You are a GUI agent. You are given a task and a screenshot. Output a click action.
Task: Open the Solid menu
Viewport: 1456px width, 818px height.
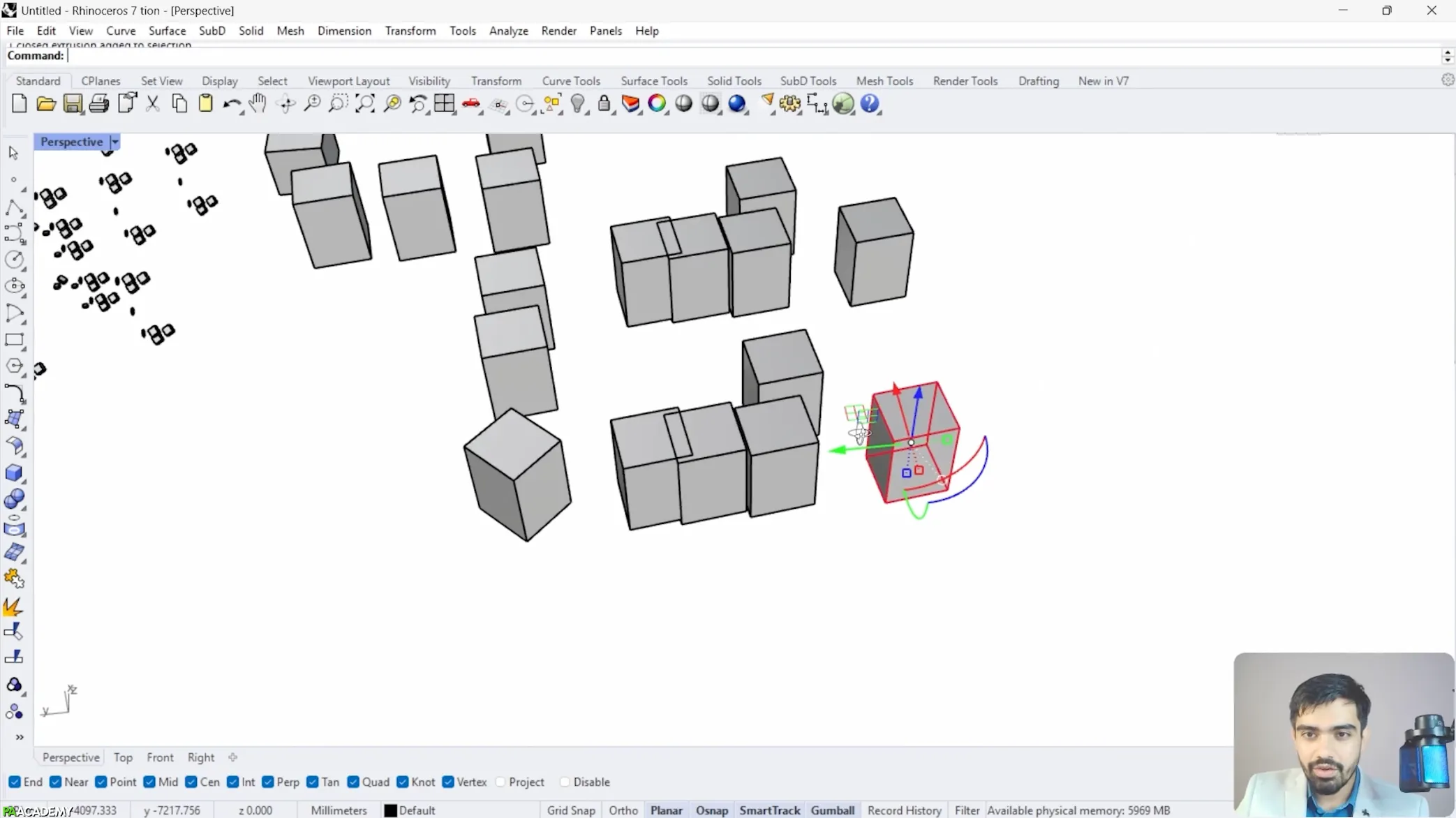click(x=251, y=31)
